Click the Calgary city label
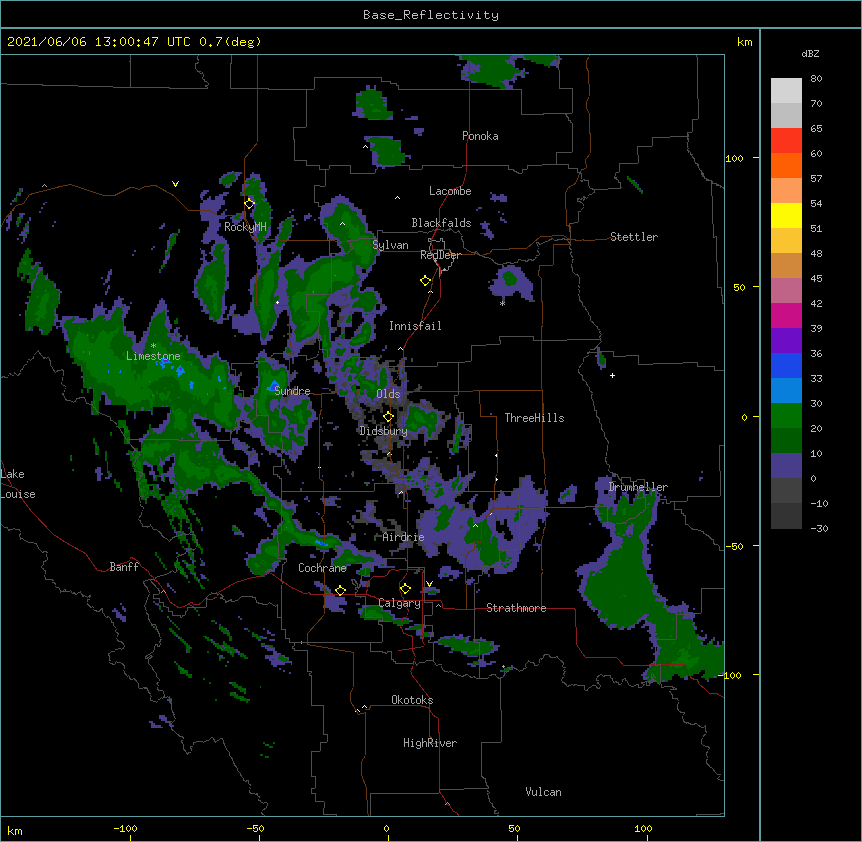 [x=400, y=603]
